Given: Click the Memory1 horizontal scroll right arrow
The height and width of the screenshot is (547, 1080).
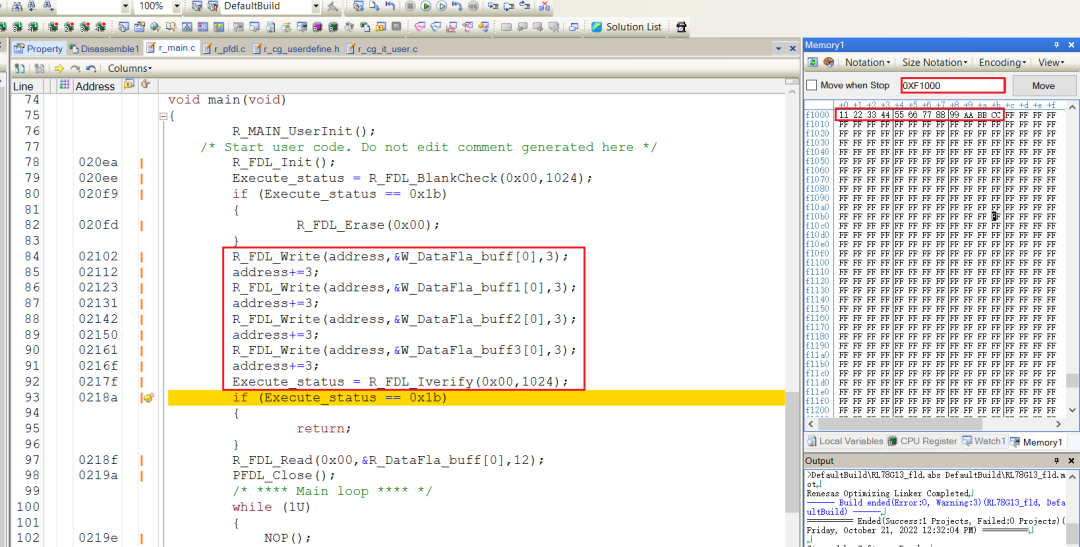Looking at the screenshot, I should pyautogui.click(x=1058, y=424).
